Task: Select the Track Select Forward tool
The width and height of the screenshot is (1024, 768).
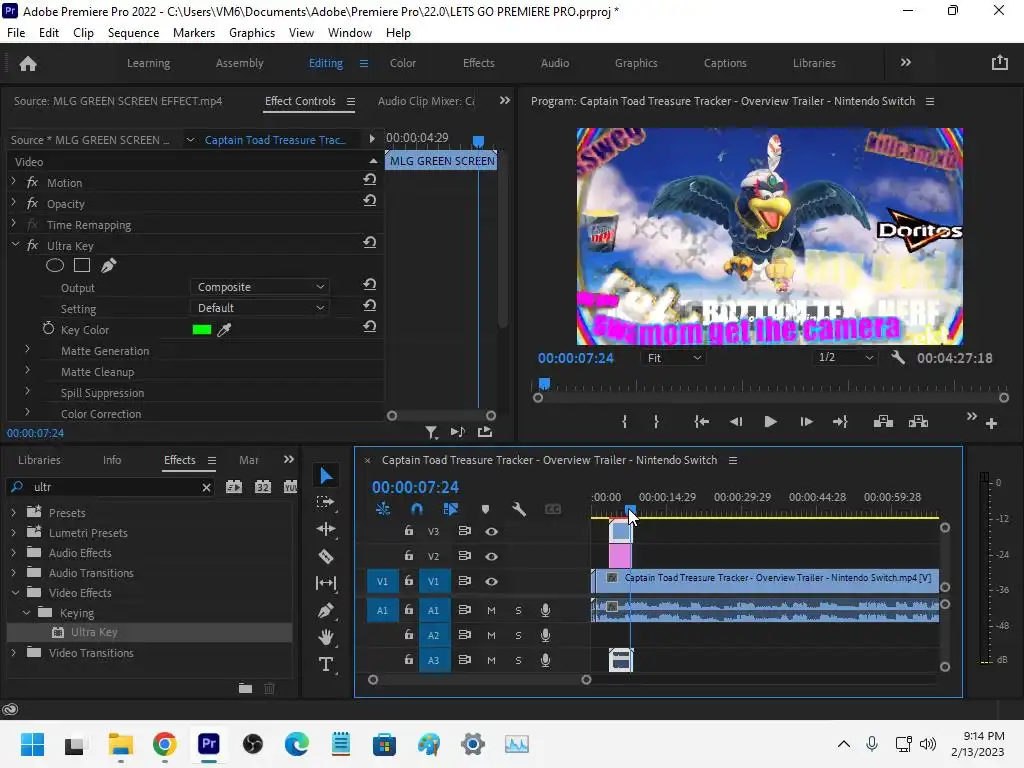Action: (x=325, y=502)
